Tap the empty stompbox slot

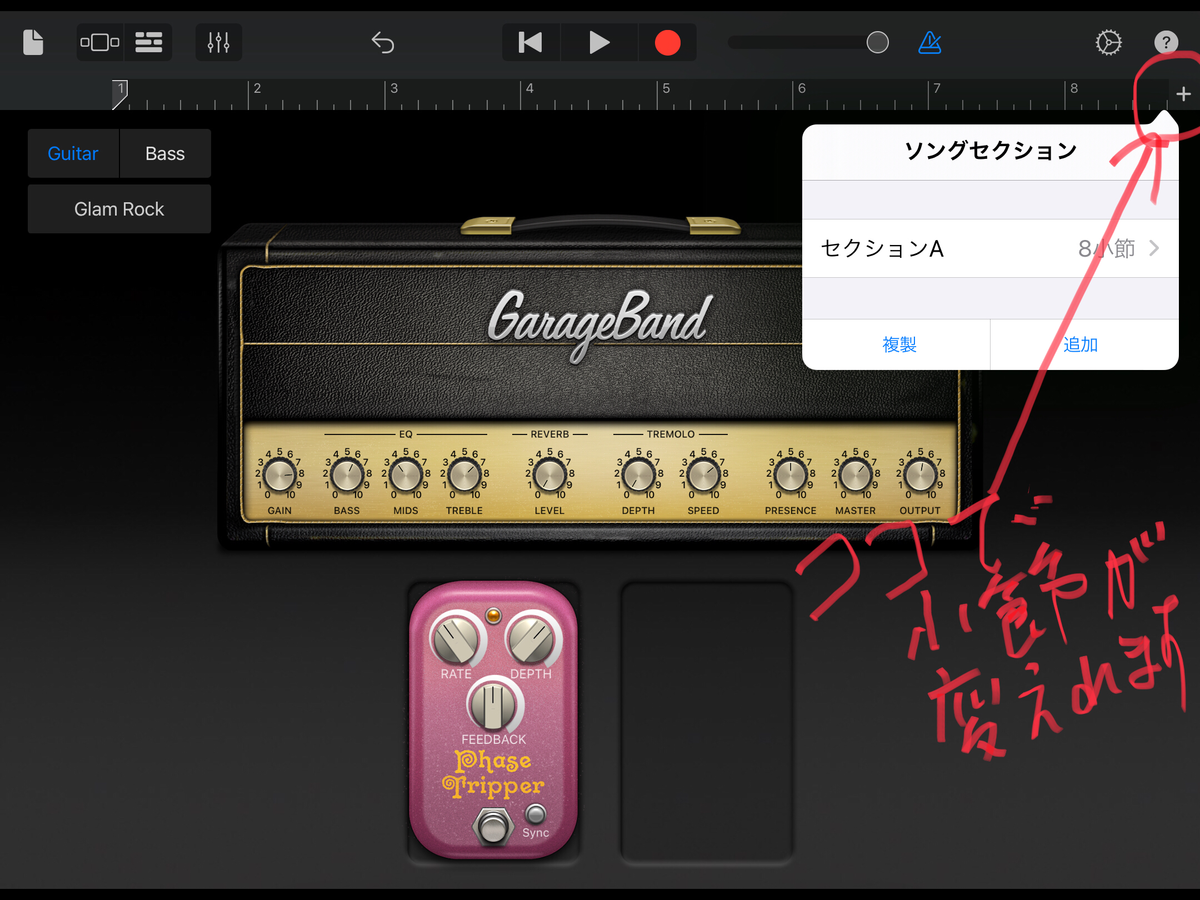[706, 721]
